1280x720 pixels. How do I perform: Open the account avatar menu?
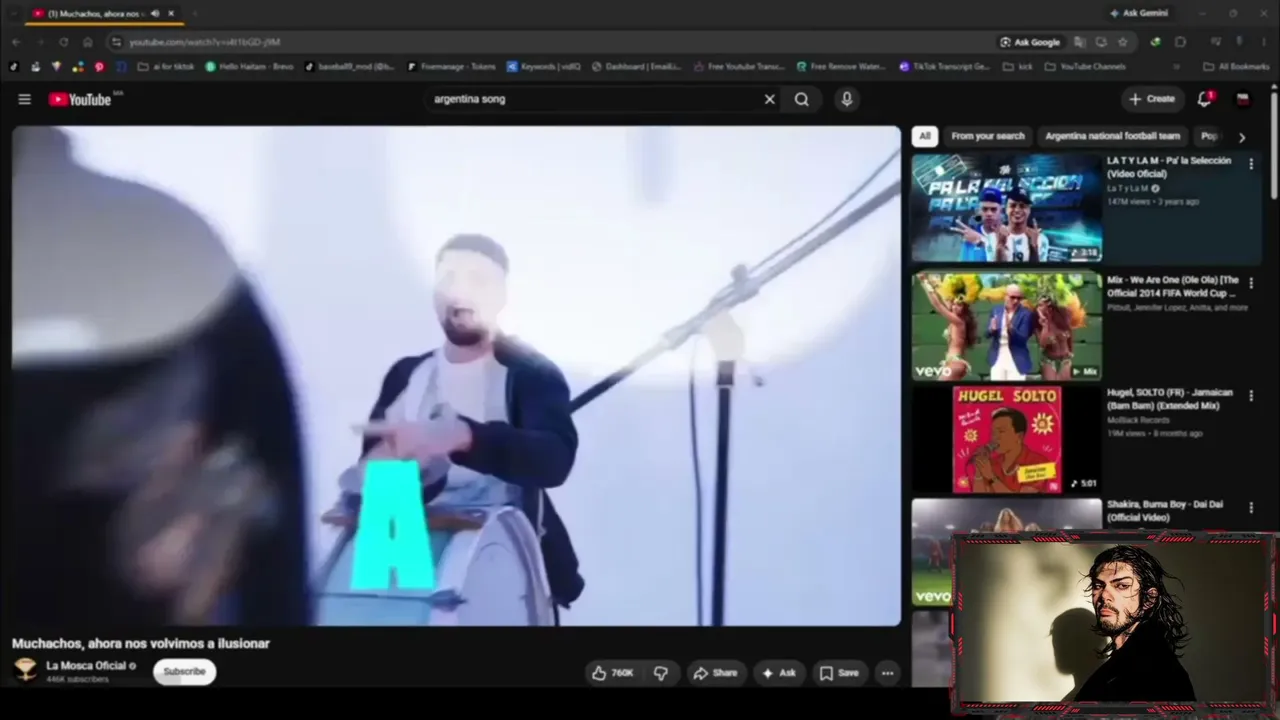(x=1243, y=99)
